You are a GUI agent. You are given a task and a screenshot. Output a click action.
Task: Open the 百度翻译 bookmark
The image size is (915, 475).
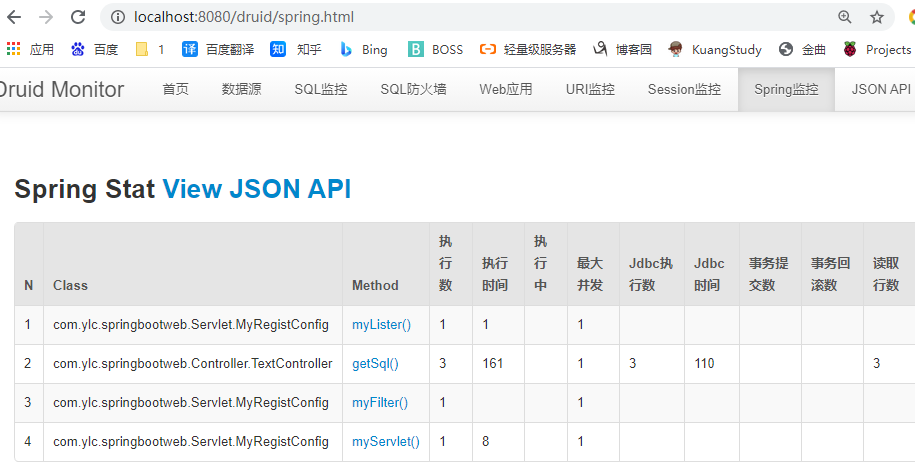click(218, 50)
